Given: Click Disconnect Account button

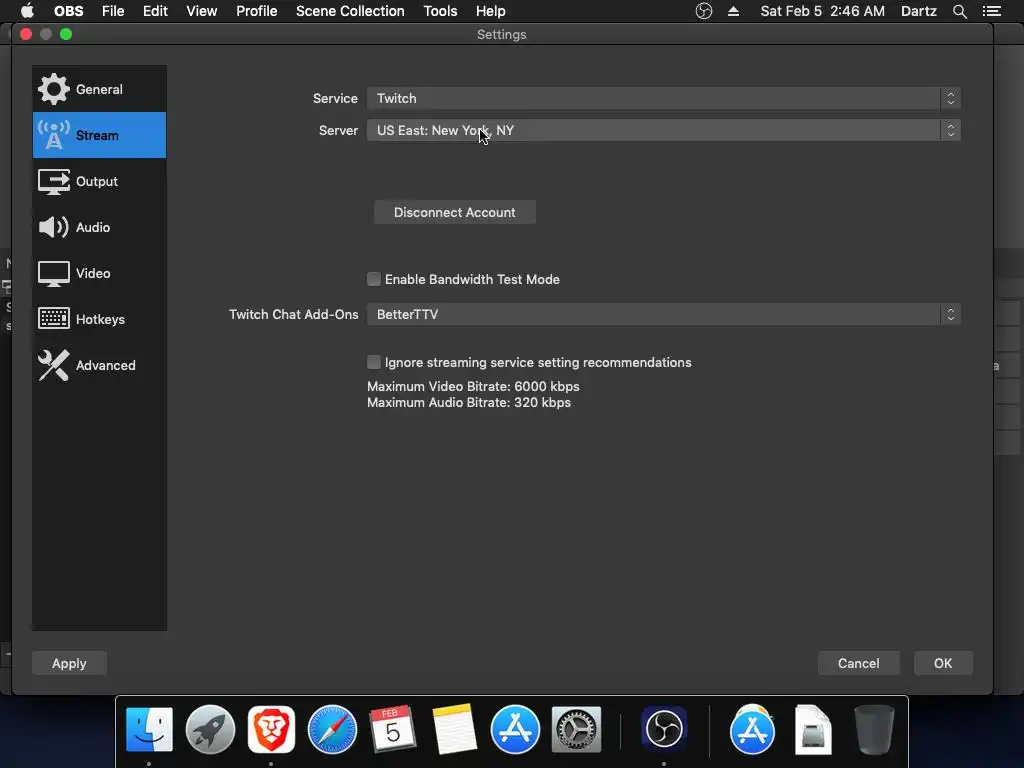Looking at the screenshot, I should click(455, 212).
